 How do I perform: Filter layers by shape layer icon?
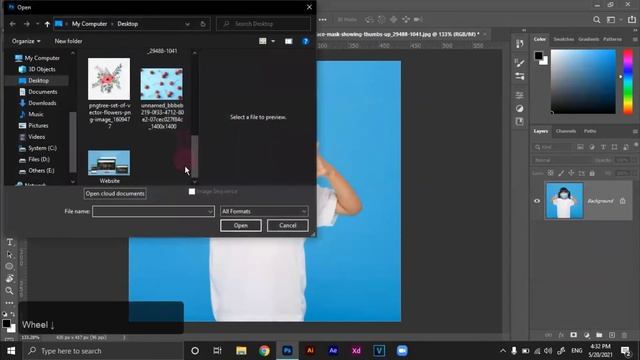pyautogui.click(x=615, y=147)
